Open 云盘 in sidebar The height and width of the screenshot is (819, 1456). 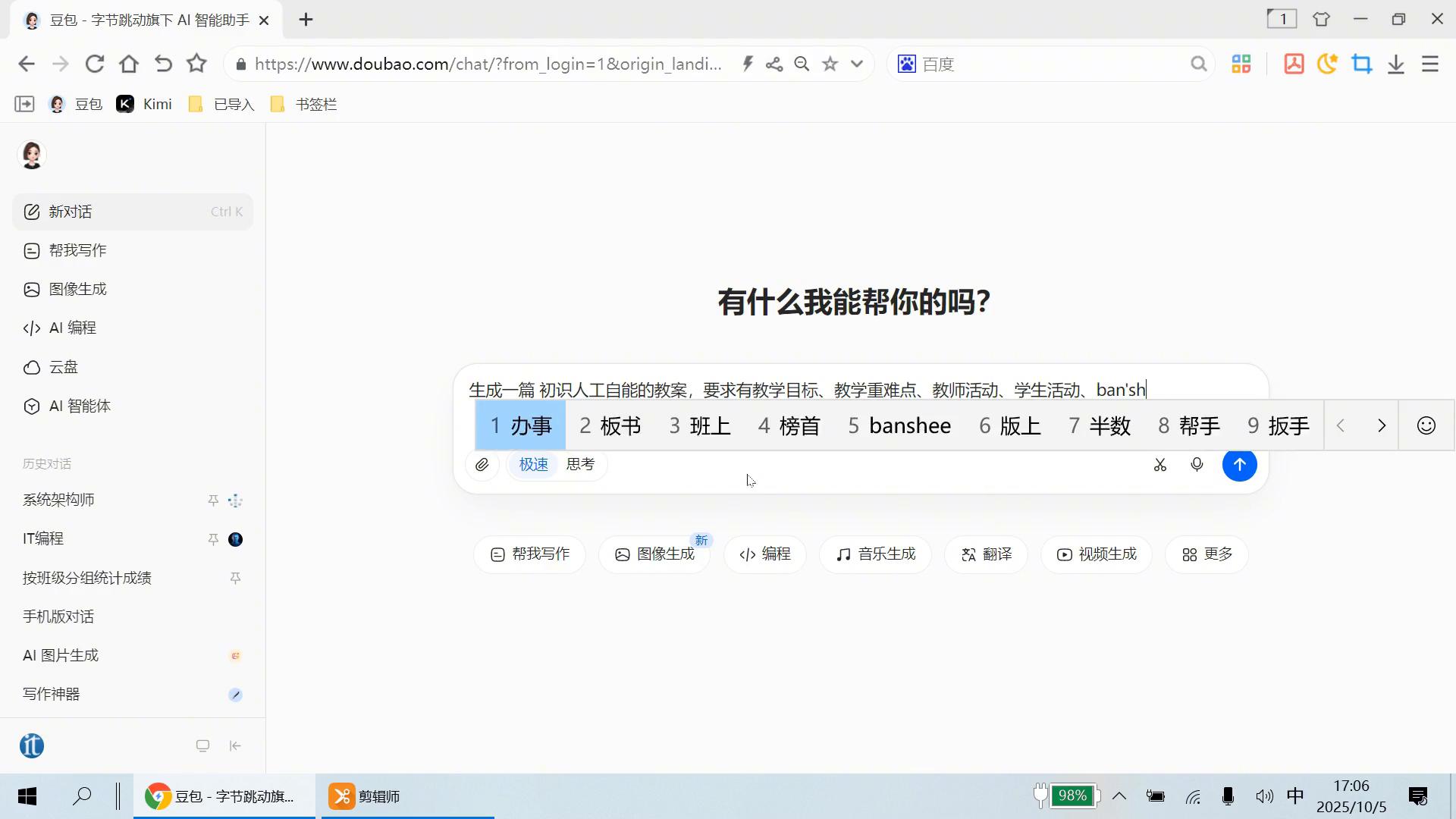(x=63, y=367)
